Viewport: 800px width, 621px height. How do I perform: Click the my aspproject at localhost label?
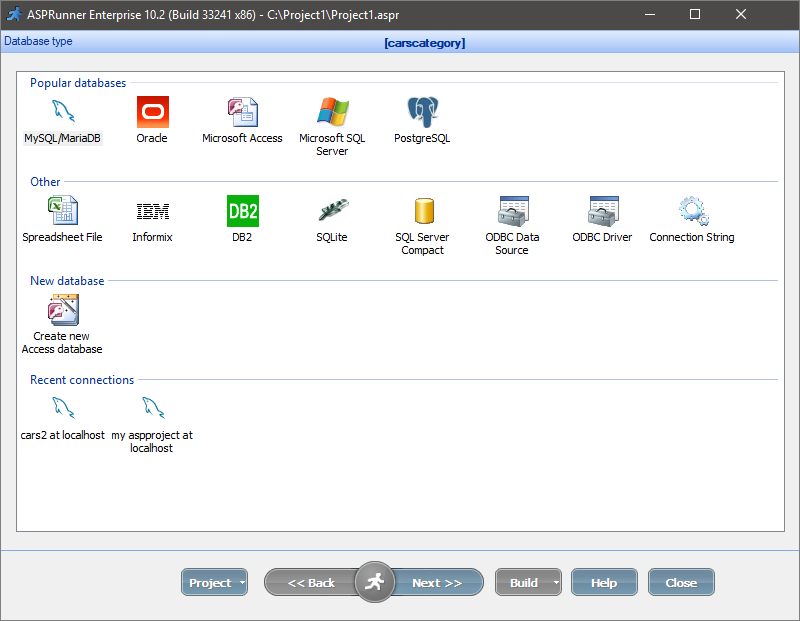[152, 441]
